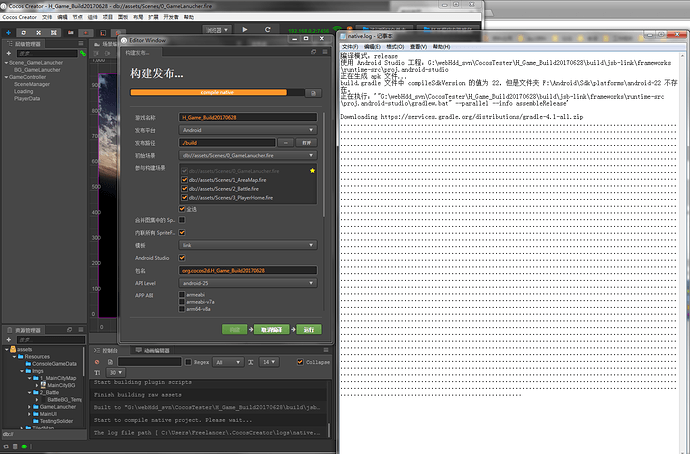The height and width of the screenshot is (454, 690).
Task: Open the Format(O) menu in Notepad
Action: pos(395,47)
